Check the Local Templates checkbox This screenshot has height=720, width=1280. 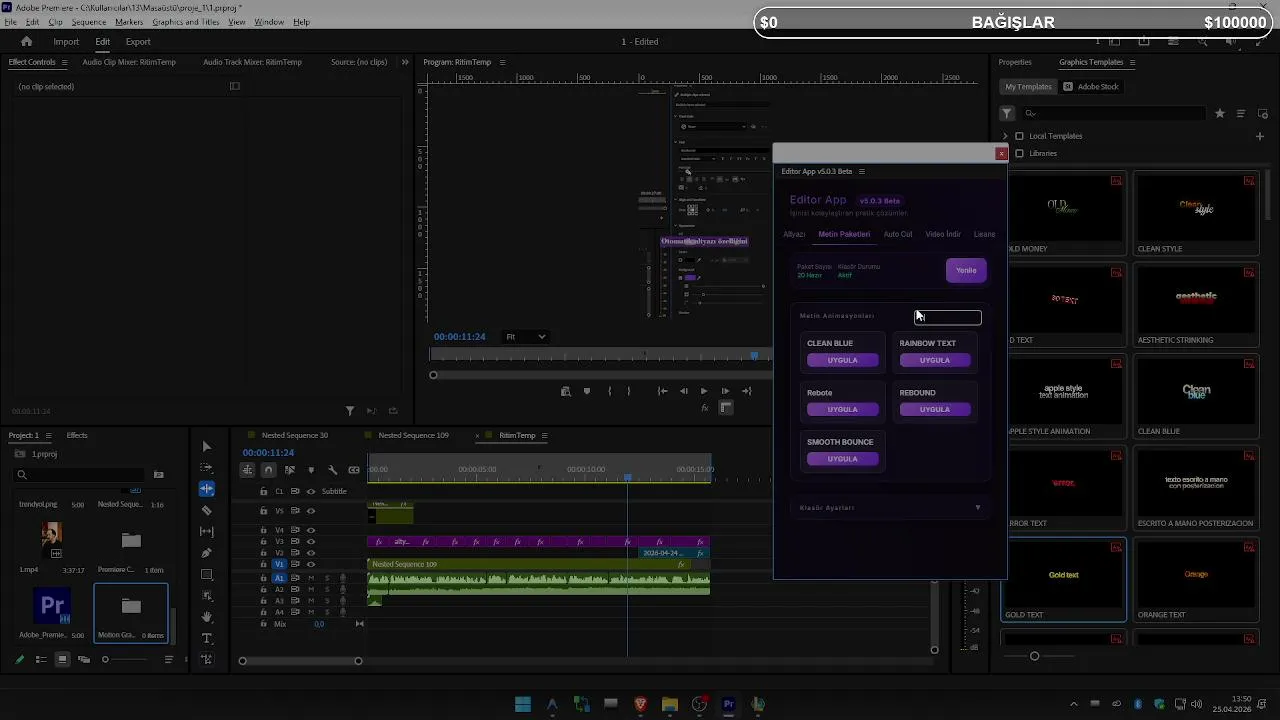coord(1019,136)
